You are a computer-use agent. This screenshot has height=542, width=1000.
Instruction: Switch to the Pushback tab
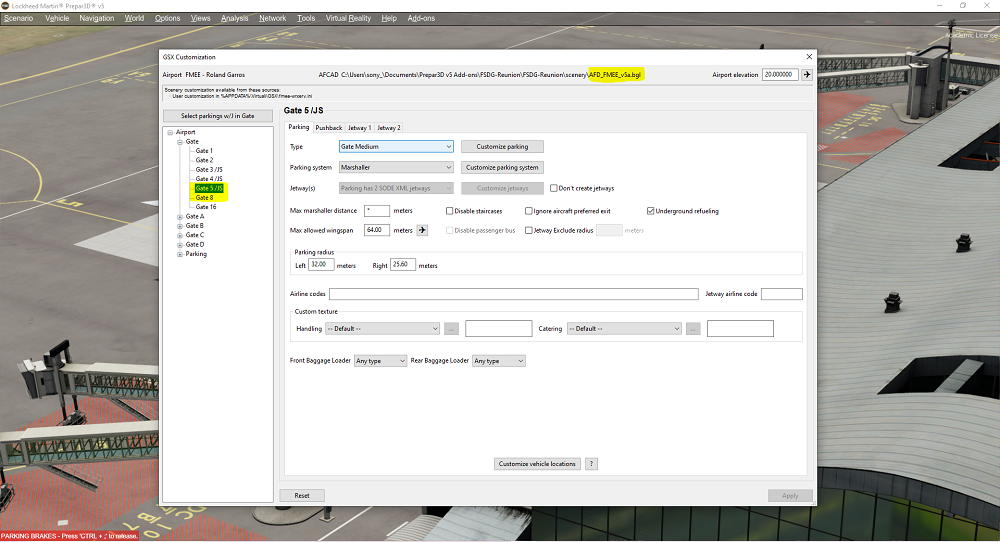(x=328, y=128)
